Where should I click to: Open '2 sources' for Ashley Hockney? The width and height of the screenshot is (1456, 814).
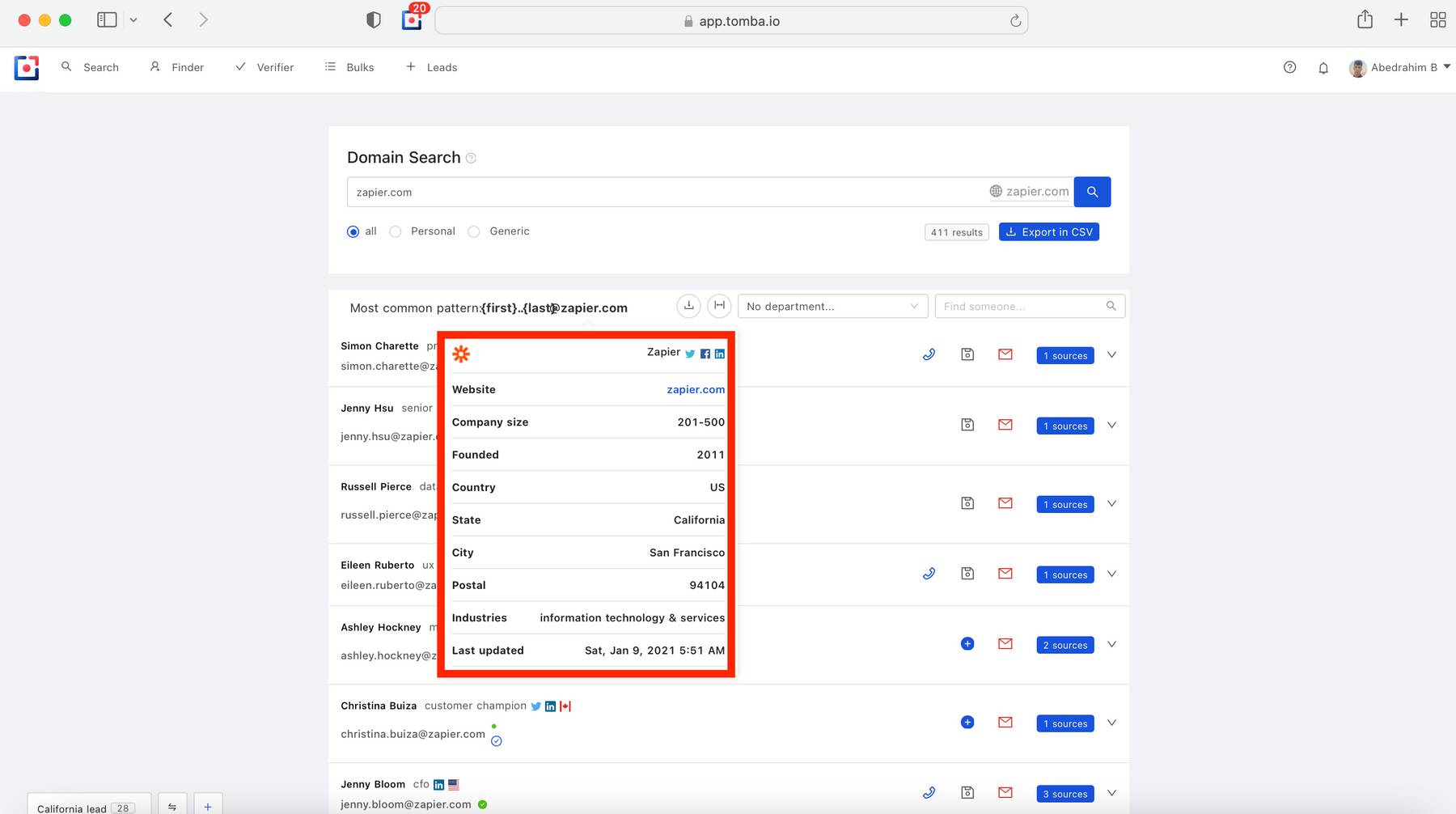pos(1065,646)
